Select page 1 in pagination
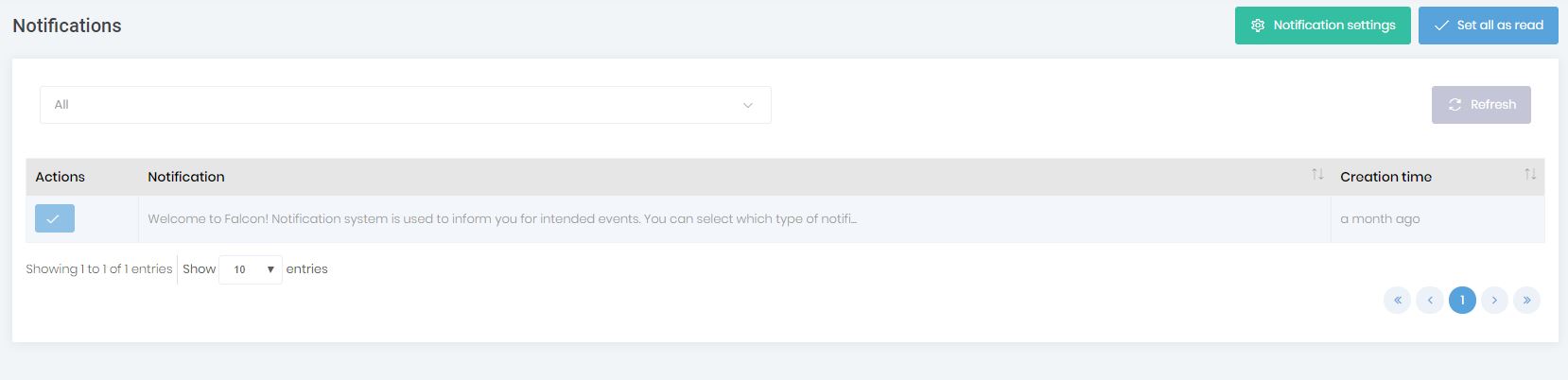Viewport: 1568px width, 380px height. tap(1462, 301)
